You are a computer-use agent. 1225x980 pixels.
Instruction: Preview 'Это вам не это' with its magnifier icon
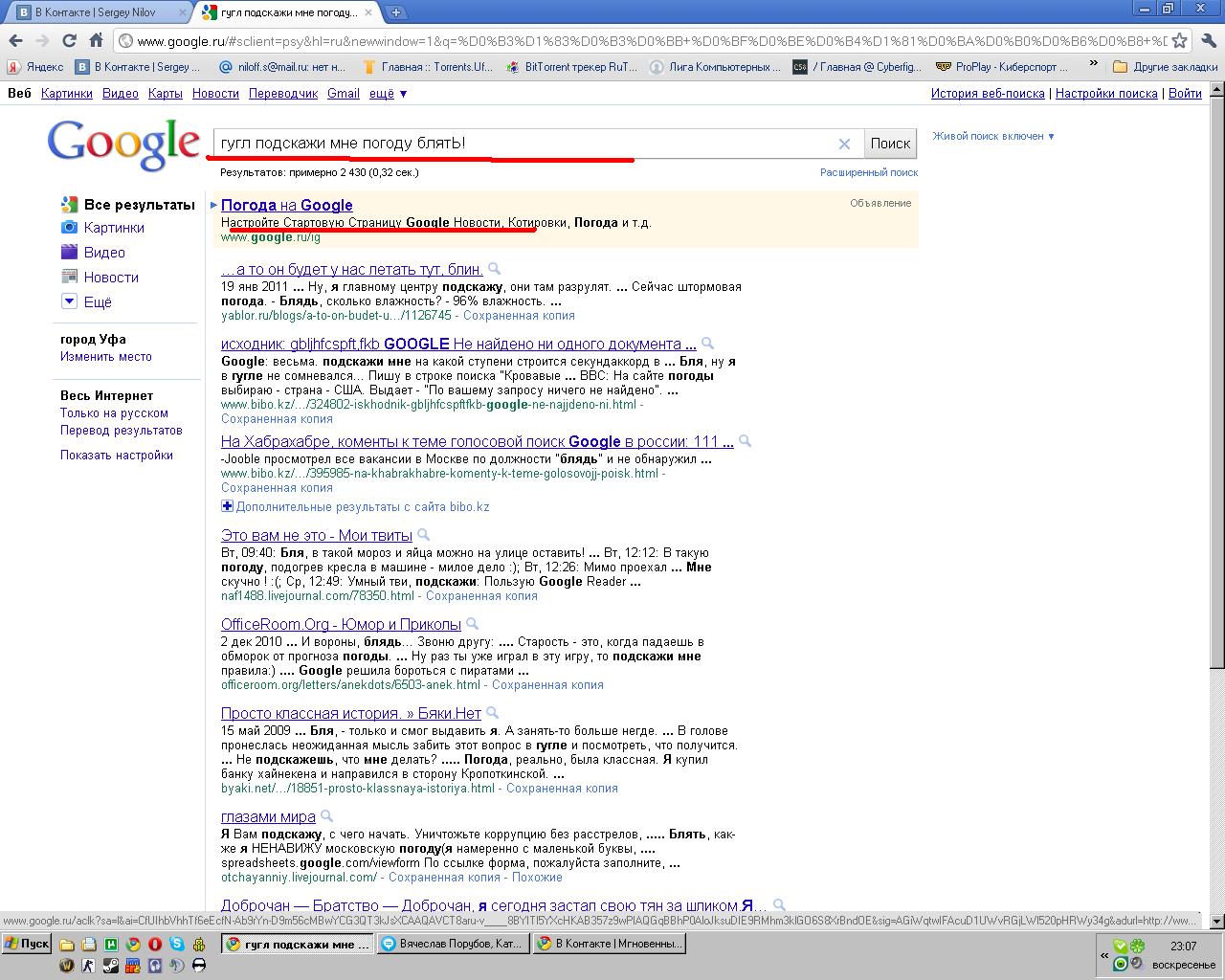click(x=423, y=535)
